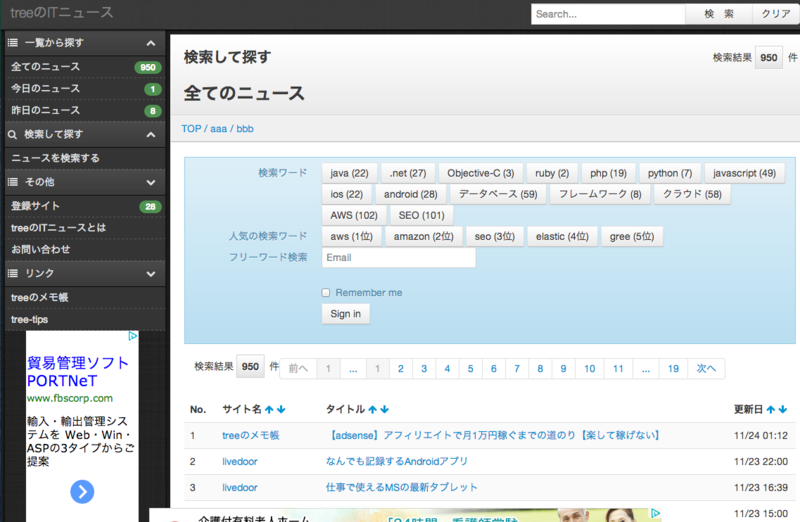Expand the その他 section chevron
This screenshot has width=800, height=522.
151,182
